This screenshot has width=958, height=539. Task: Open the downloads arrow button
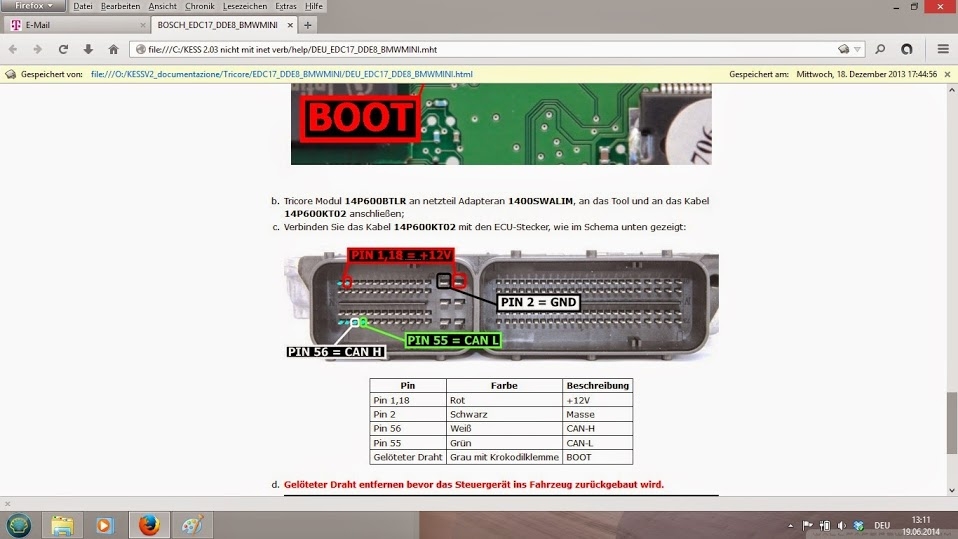point(88,50)
